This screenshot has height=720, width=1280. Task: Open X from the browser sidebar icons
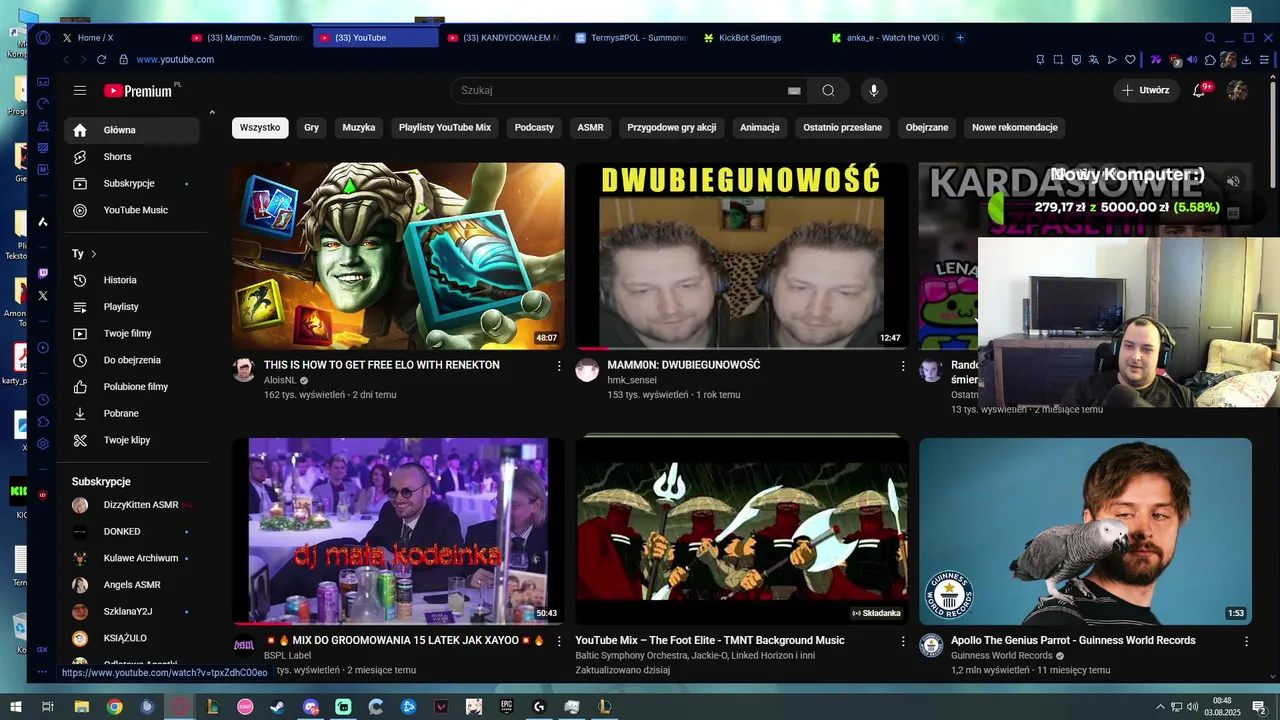coord(42,295)
